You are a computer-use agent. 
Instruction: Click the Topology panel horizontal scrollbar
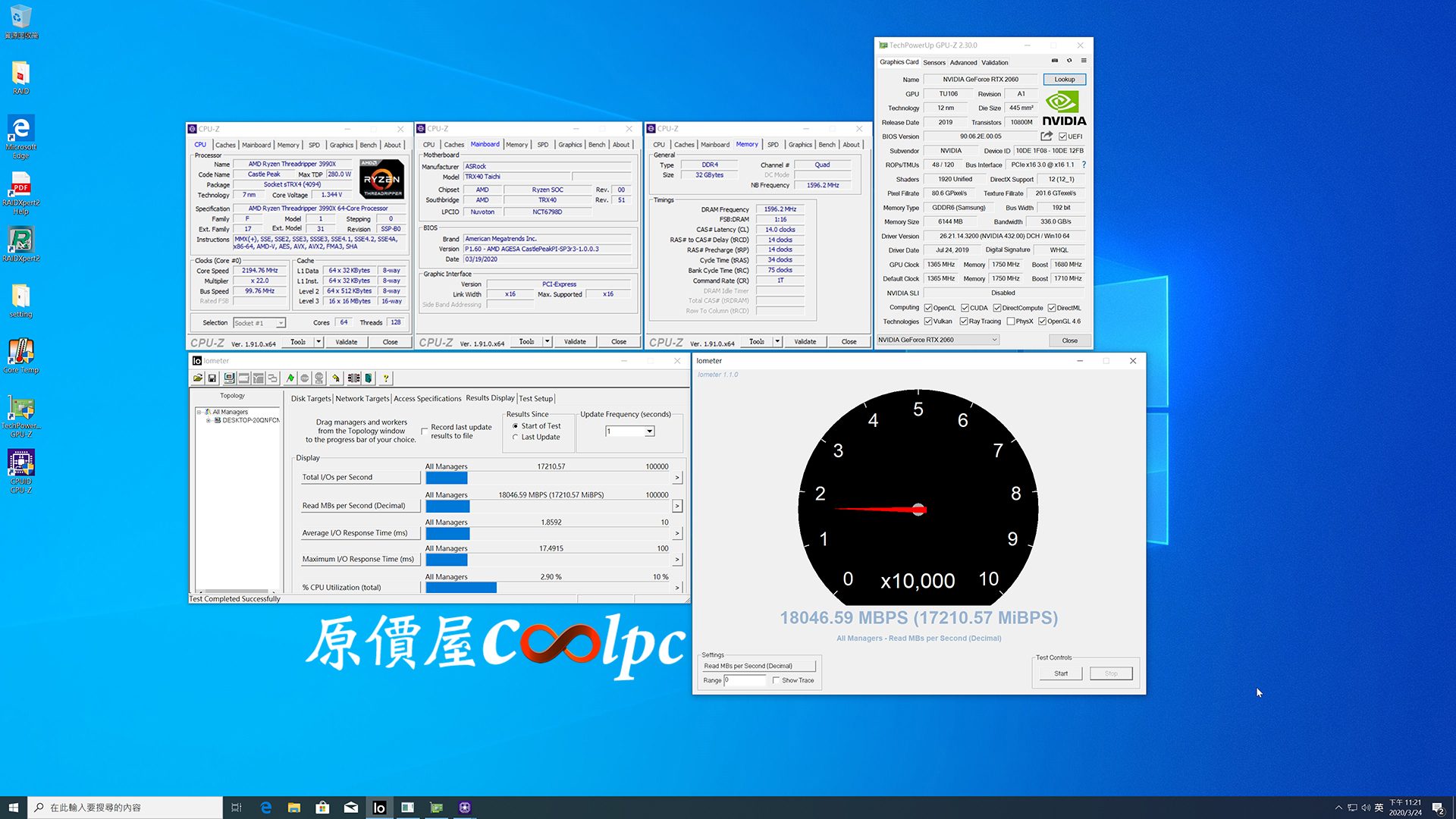[x=236, y=591]
